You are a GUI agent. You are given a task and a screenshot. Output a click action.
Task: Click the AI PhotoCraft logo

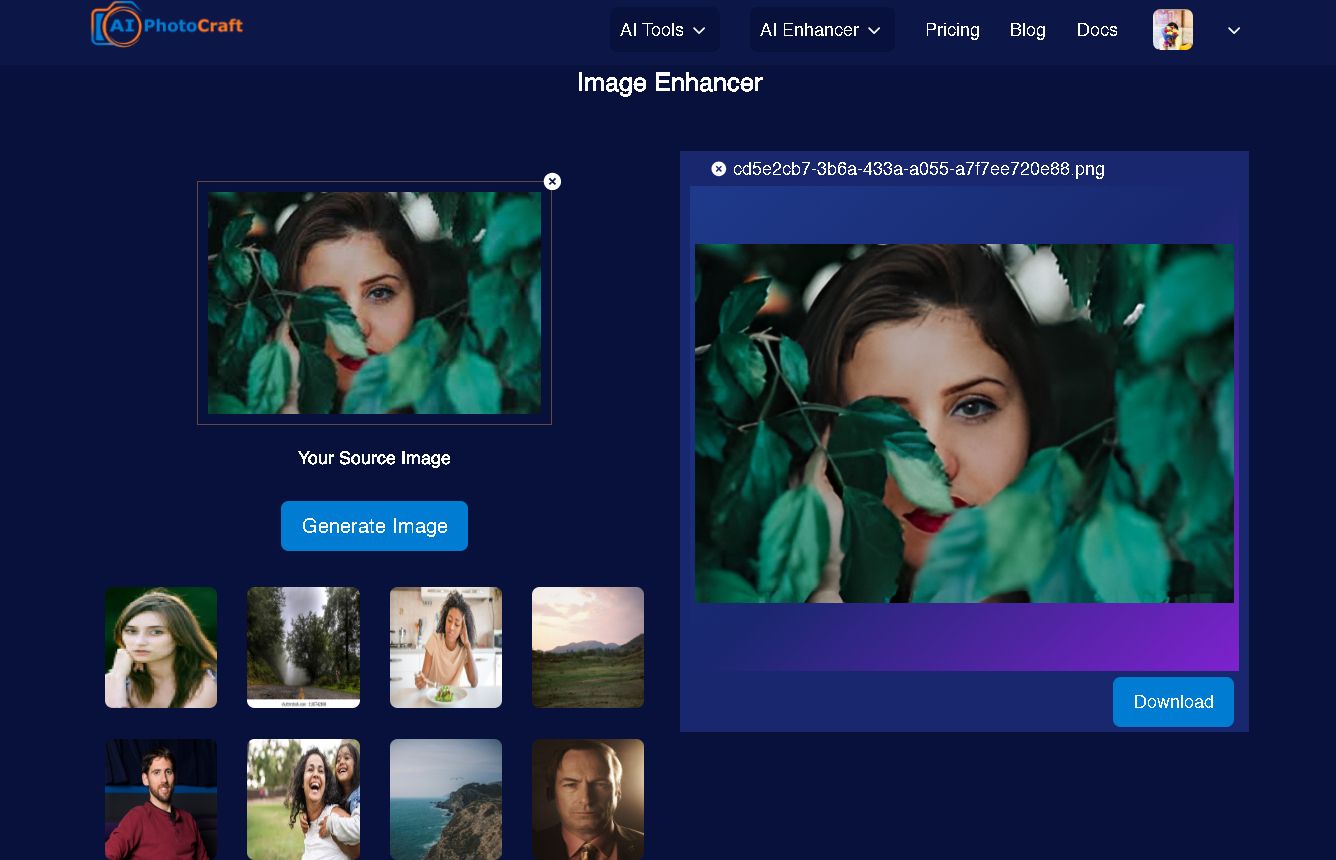click(166, 25)
